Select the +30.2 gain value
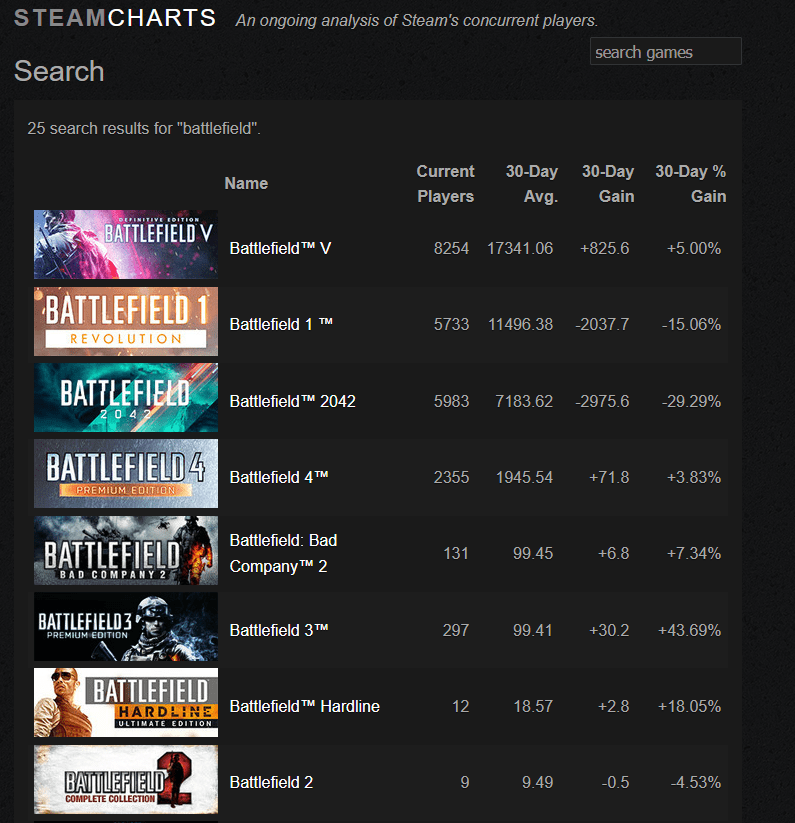The image size is (795, 823). [609, 630]
